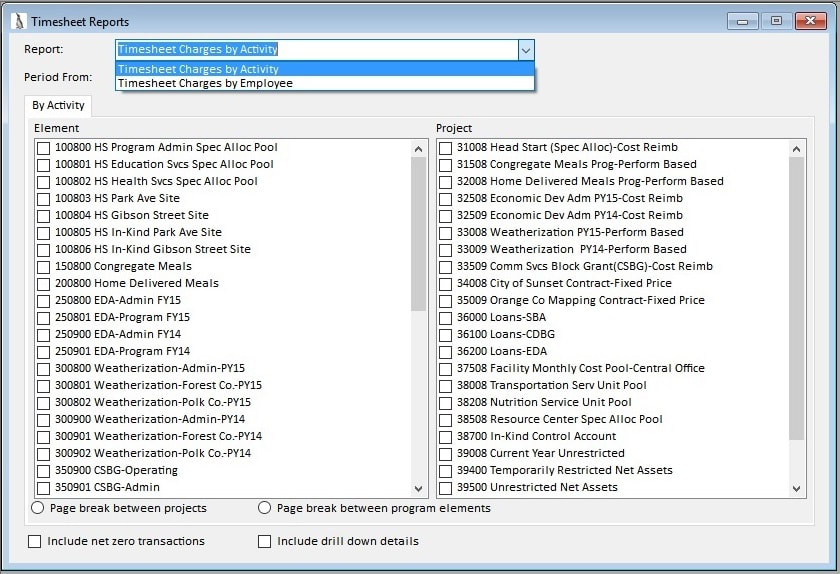Enable Include net zero transactions
The image size is (840, 574).
click(34, 541)
